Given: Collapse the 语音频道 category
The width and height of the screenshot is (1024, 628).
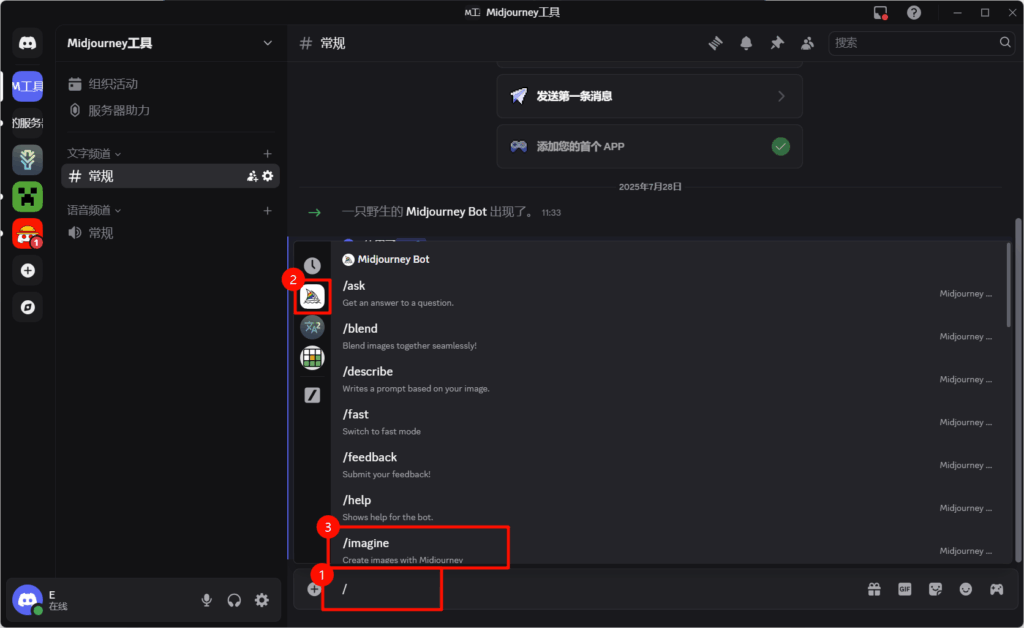Looking at the screenshot, I should (93, 210).
